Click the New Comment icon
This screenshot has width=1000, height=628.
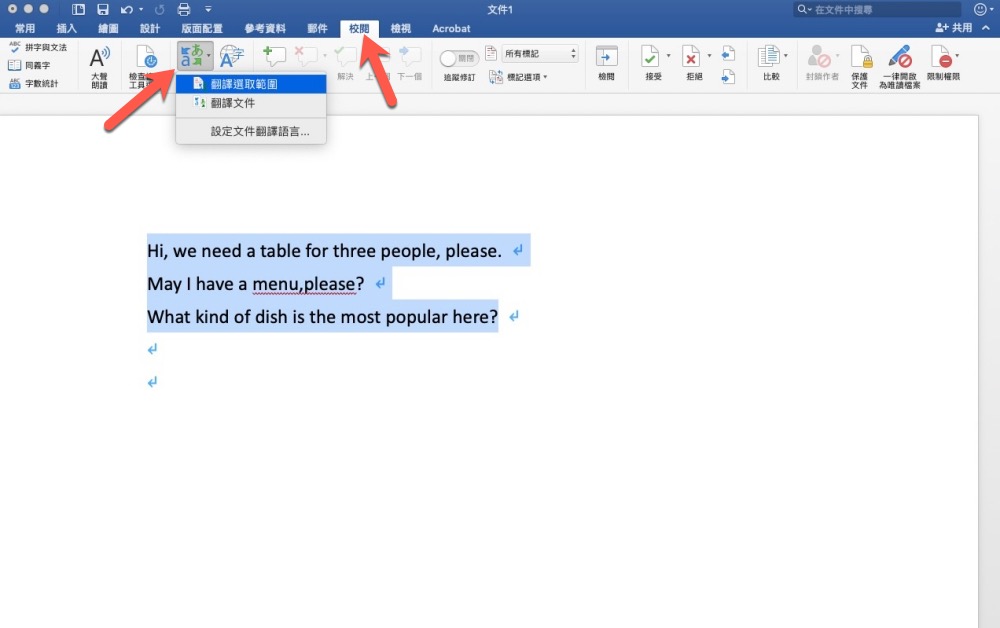[272, 57]
